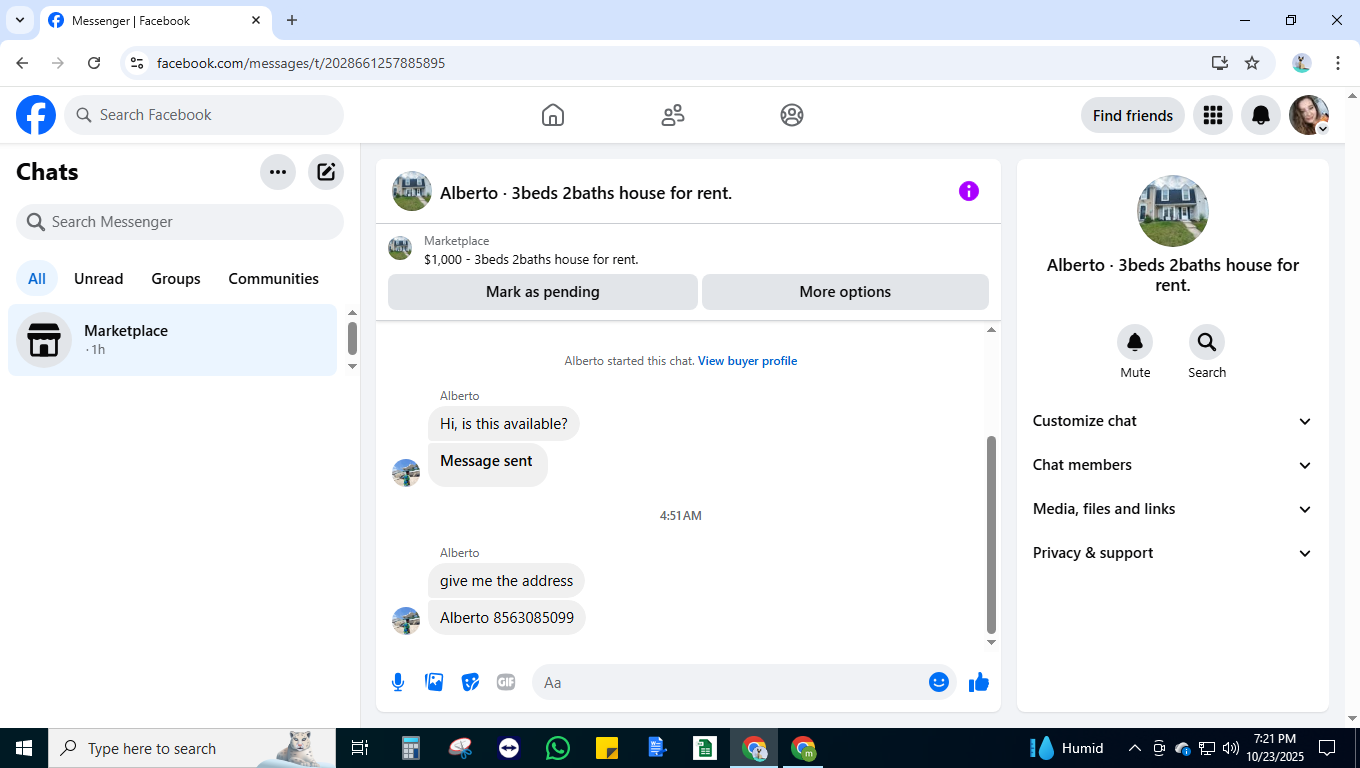Open Calculator from the taskbar

point(410,748)
